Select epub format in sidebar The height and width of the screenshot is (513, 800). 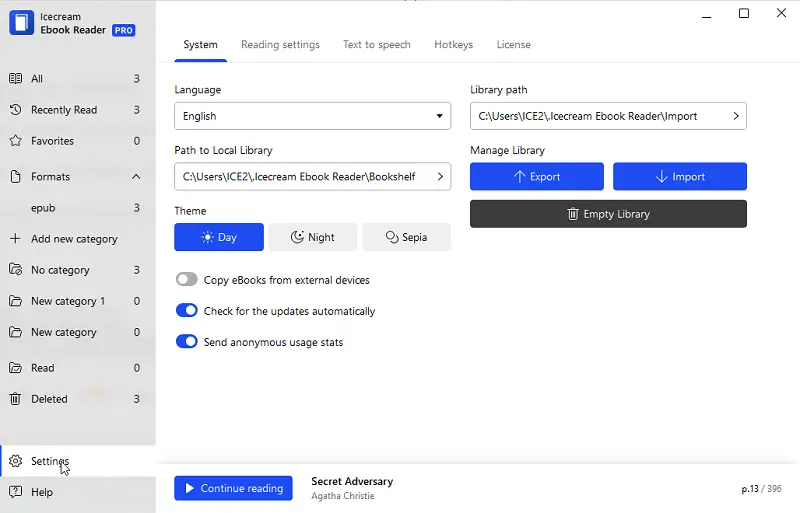coord(78,208)
